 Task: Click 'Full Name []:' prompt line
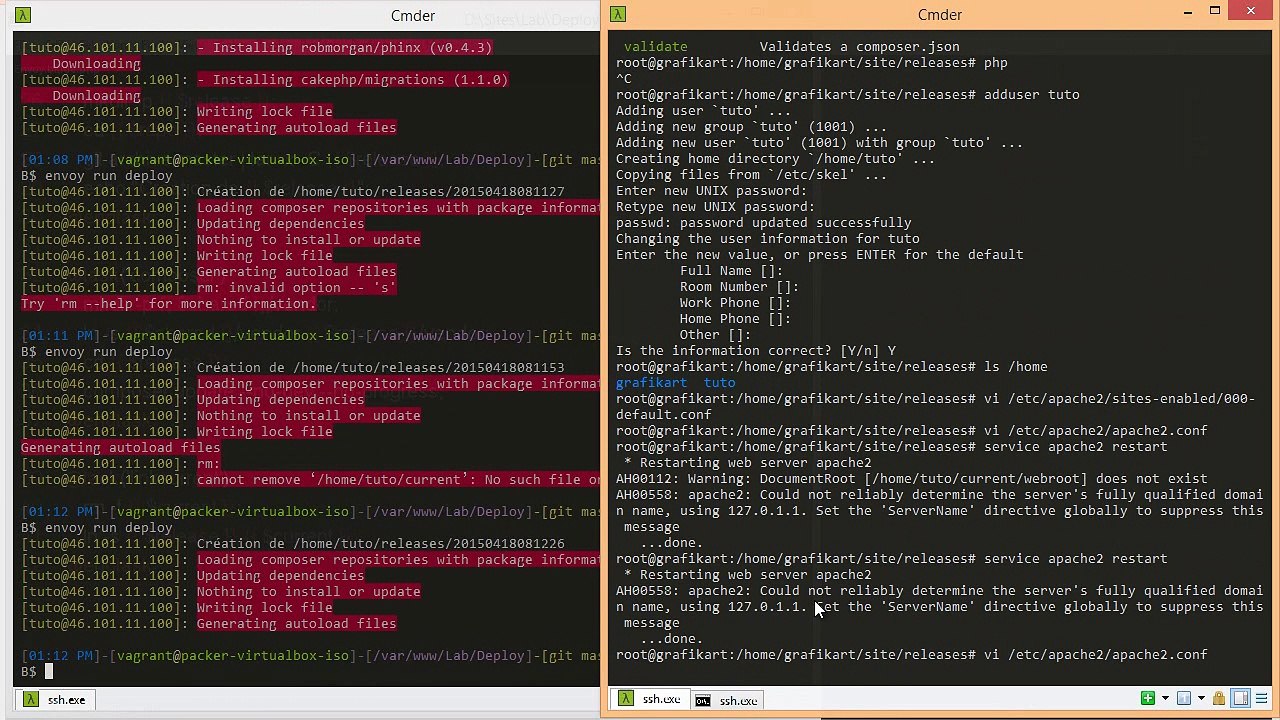pyautogui.click(x=731, y=270)
